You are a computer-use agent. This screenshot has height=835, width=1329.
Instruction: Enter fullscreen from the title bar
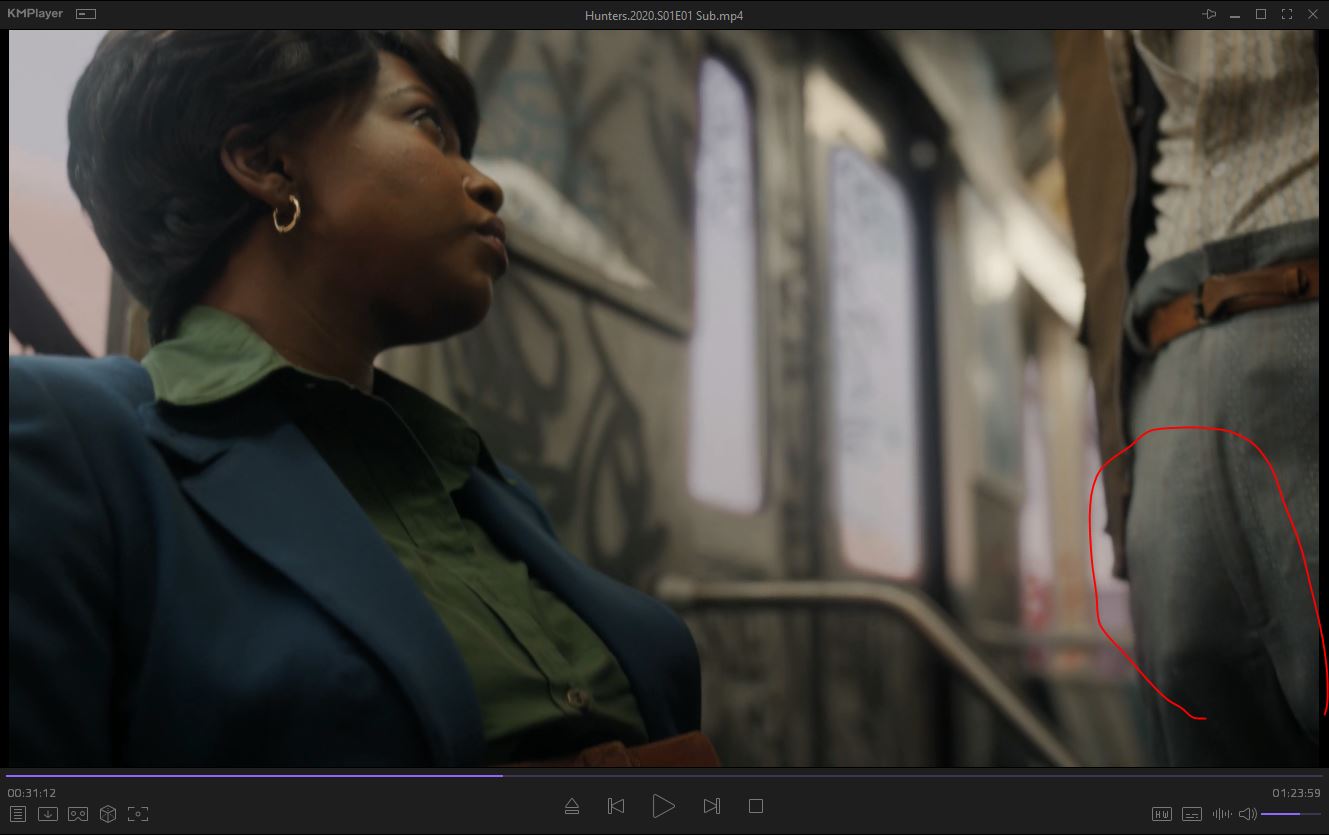pos(1287,14)
